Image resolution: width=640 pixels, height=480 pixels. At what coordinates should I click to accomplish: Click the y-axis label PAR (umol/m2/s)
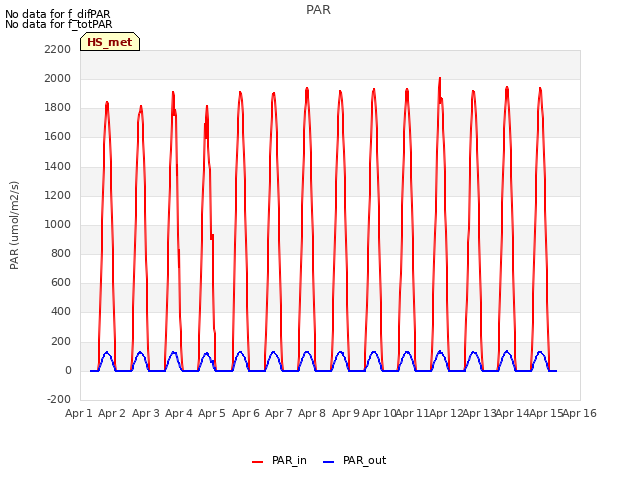coord(14,225)
